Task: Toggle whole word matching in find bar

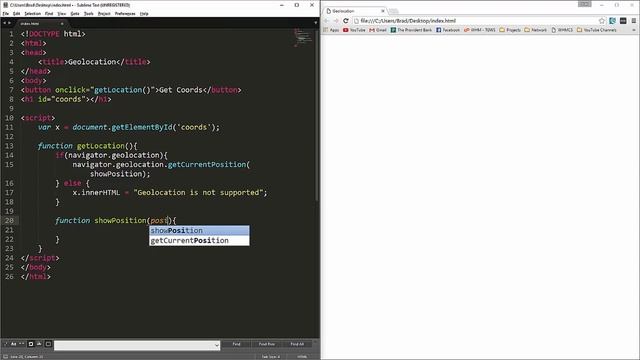Action: [22, 344]
